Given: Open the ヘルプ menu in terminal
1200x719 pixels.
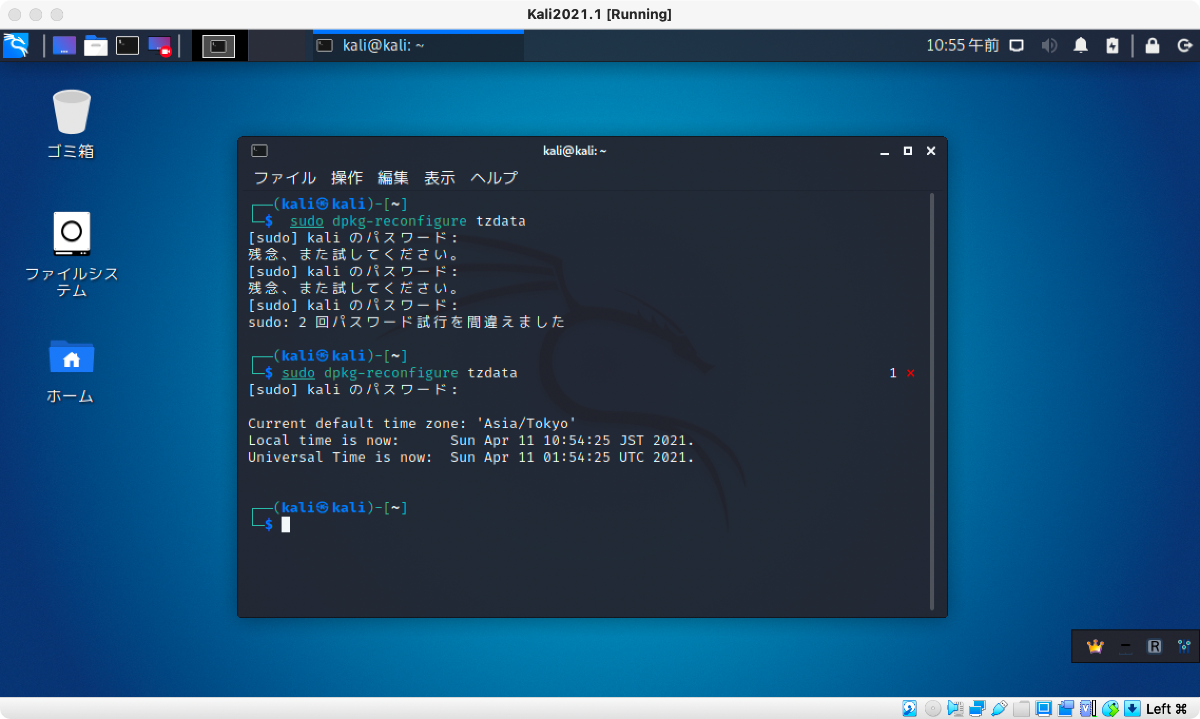Looking at the screenshot, I should [x=494, y=178].
